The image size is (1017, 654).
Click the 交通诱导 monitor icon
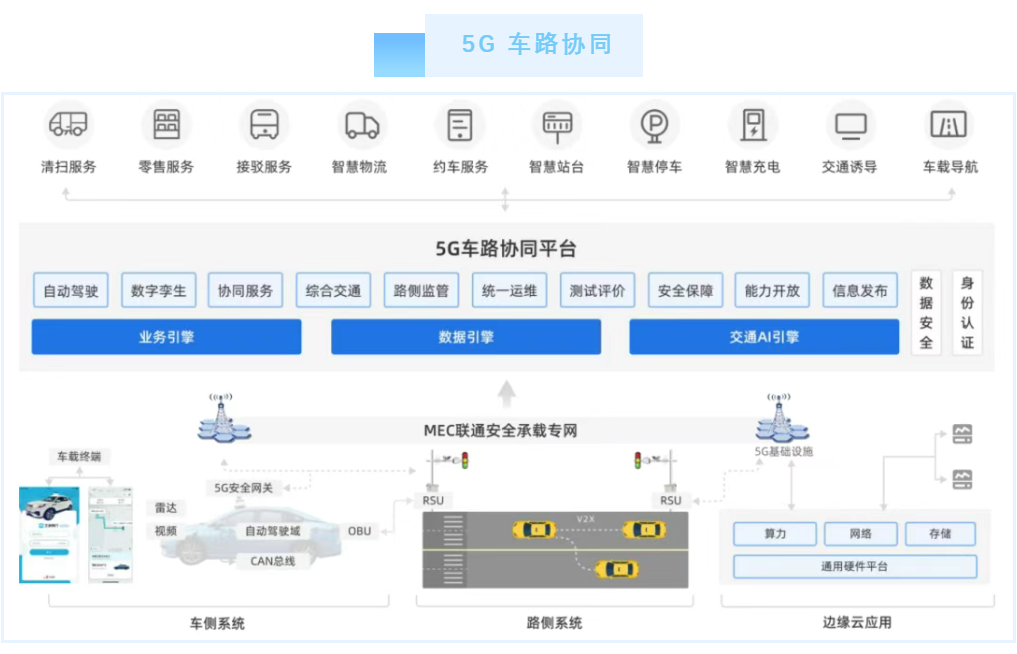click(850, 126)
